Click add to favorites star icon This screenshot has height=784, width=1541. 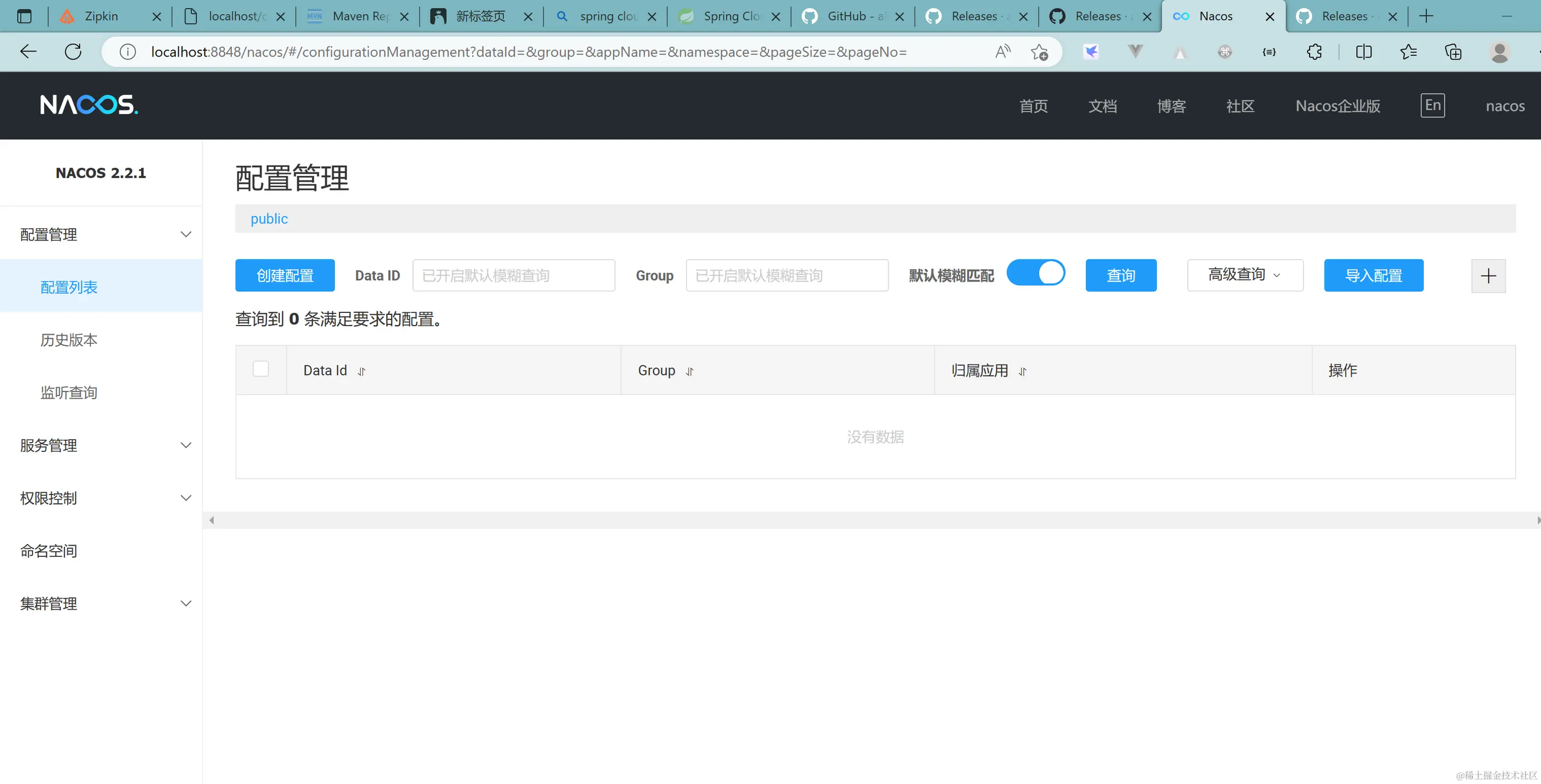point(1039,52)
